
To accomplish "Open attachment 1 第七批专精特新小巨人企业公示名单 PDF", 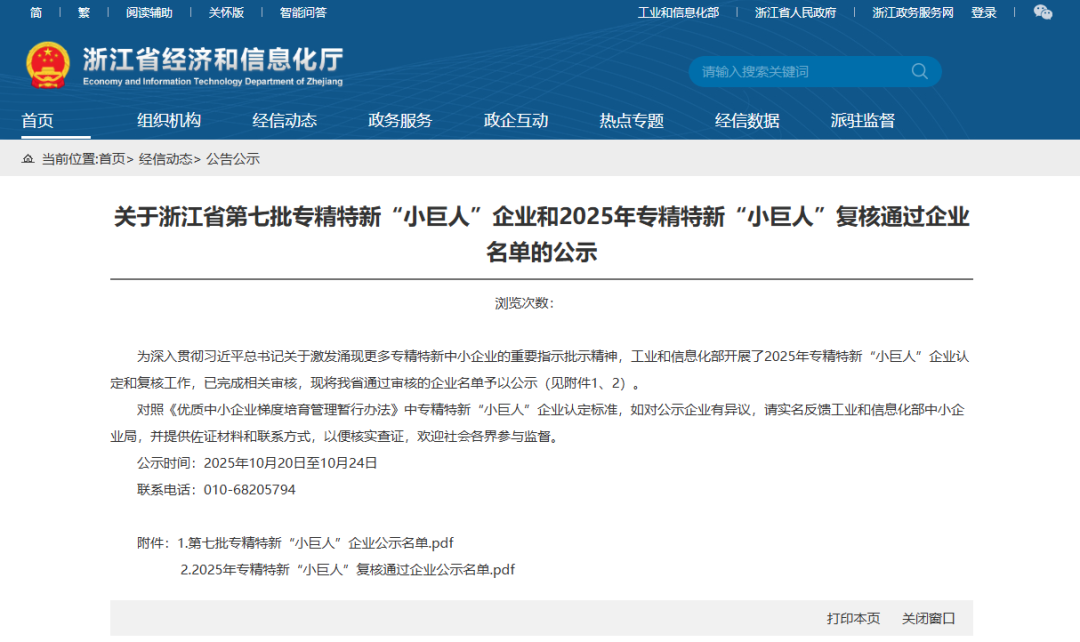I will [320, 542].
